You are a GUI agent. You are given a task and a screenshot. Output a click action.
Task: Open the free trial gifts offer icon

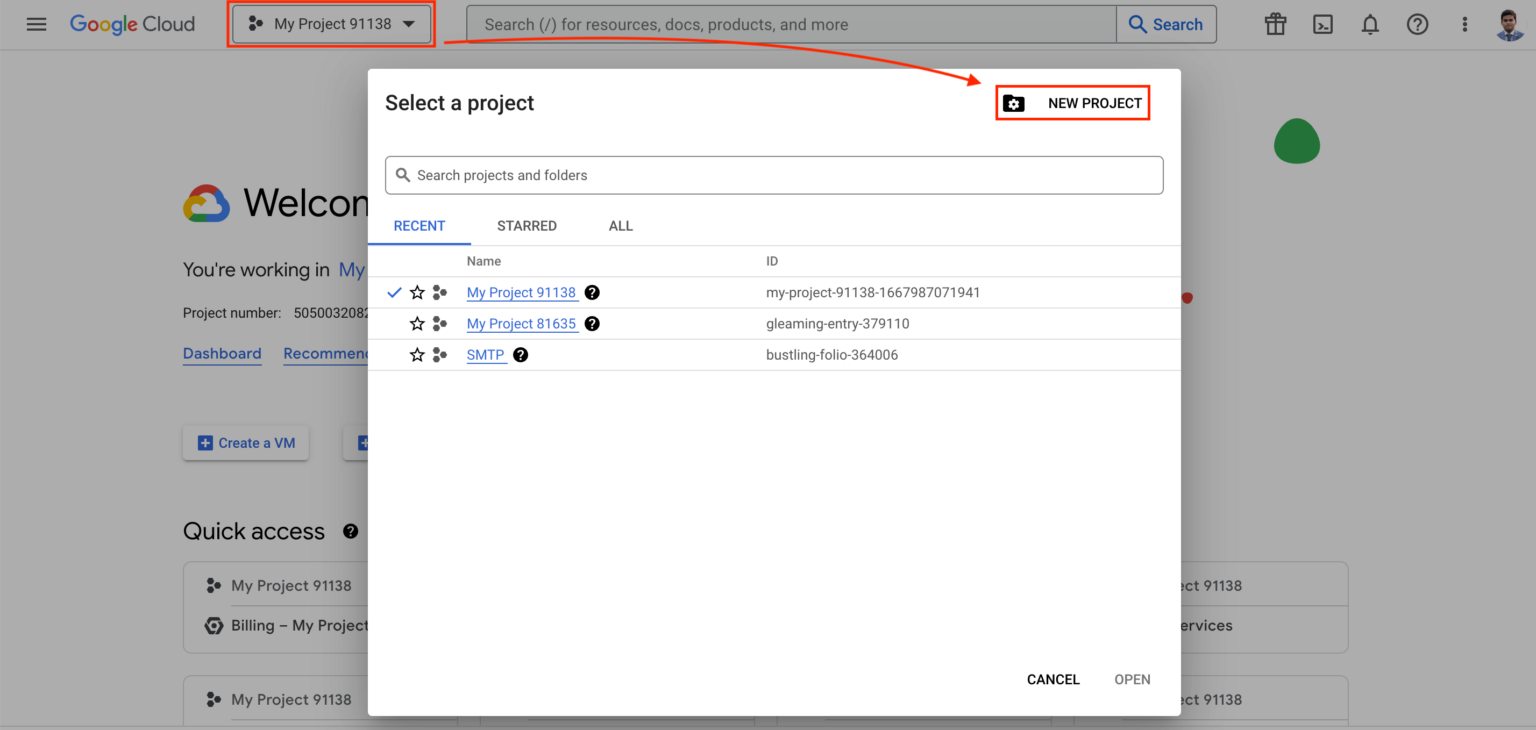tap(1275, 24)
